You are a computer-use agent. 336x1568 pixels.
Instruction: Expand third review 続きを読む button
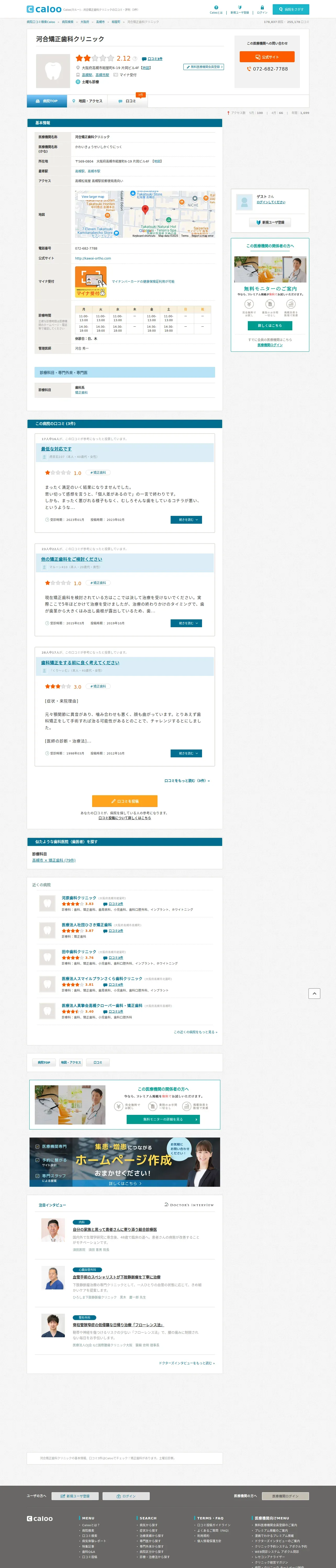[x=186, y=754]
